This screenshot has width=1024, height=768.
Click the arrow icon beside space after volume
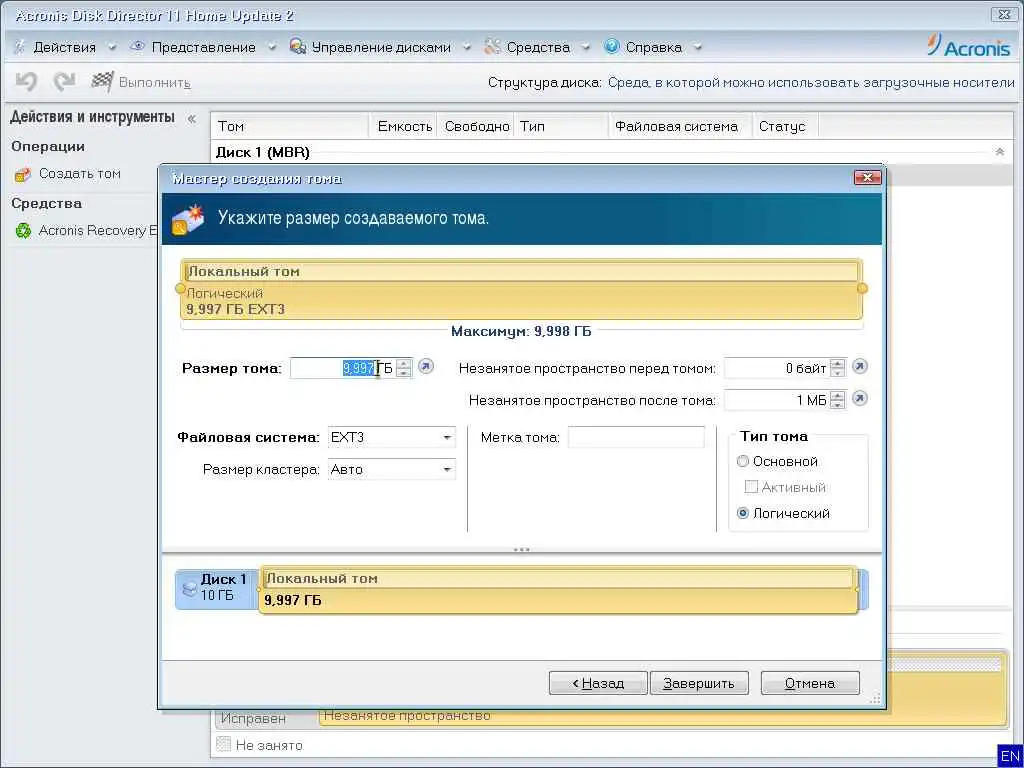click(860, 398)
